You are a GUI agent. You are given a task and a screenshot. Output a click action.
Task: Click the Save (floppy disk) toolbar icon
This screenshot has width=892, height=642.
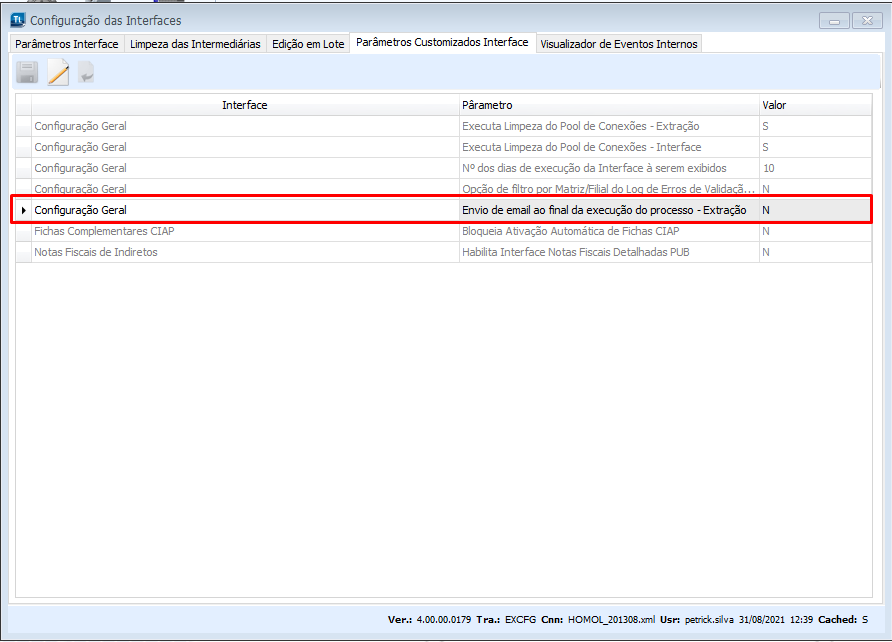point(27,72)
